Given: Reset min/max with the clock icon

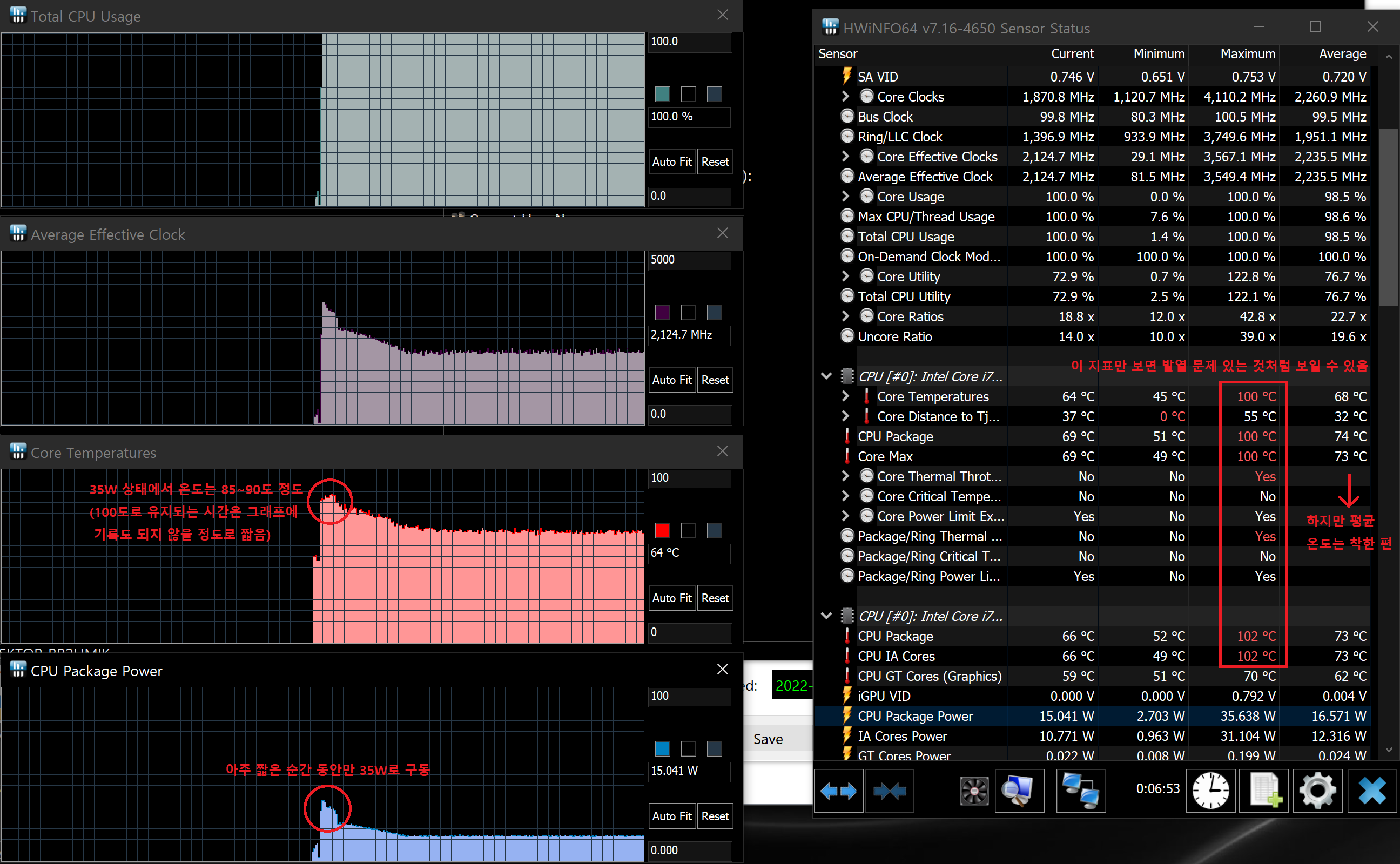Looking at the screenshot, I should click(1210, 792).
